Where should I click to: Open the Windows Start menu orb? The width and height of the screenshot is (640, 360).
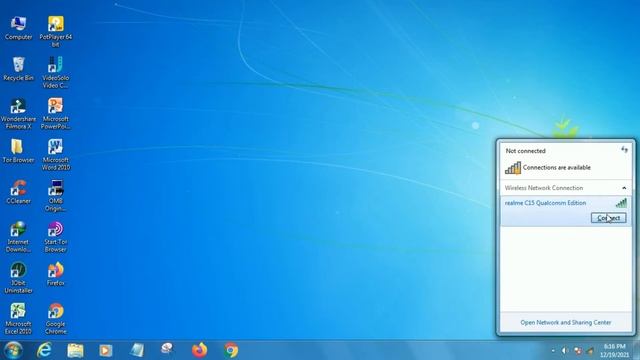[13, 350]
